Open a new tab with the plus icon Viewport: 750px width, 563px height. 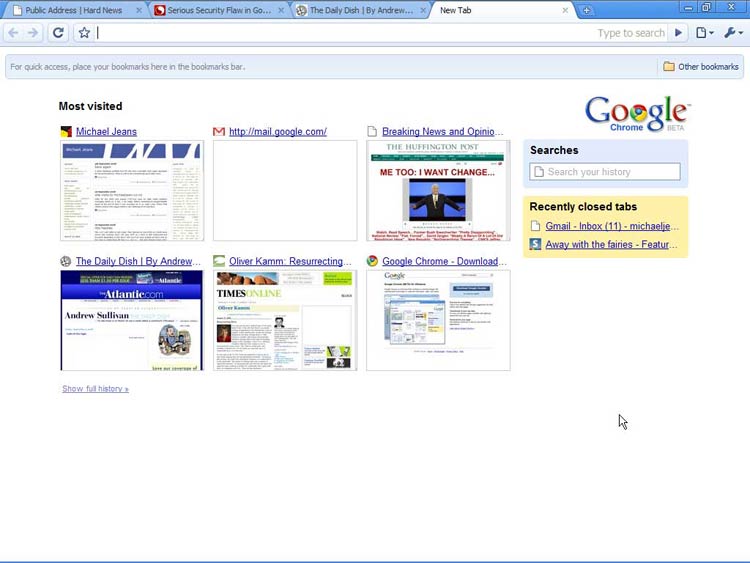point(587,11)
